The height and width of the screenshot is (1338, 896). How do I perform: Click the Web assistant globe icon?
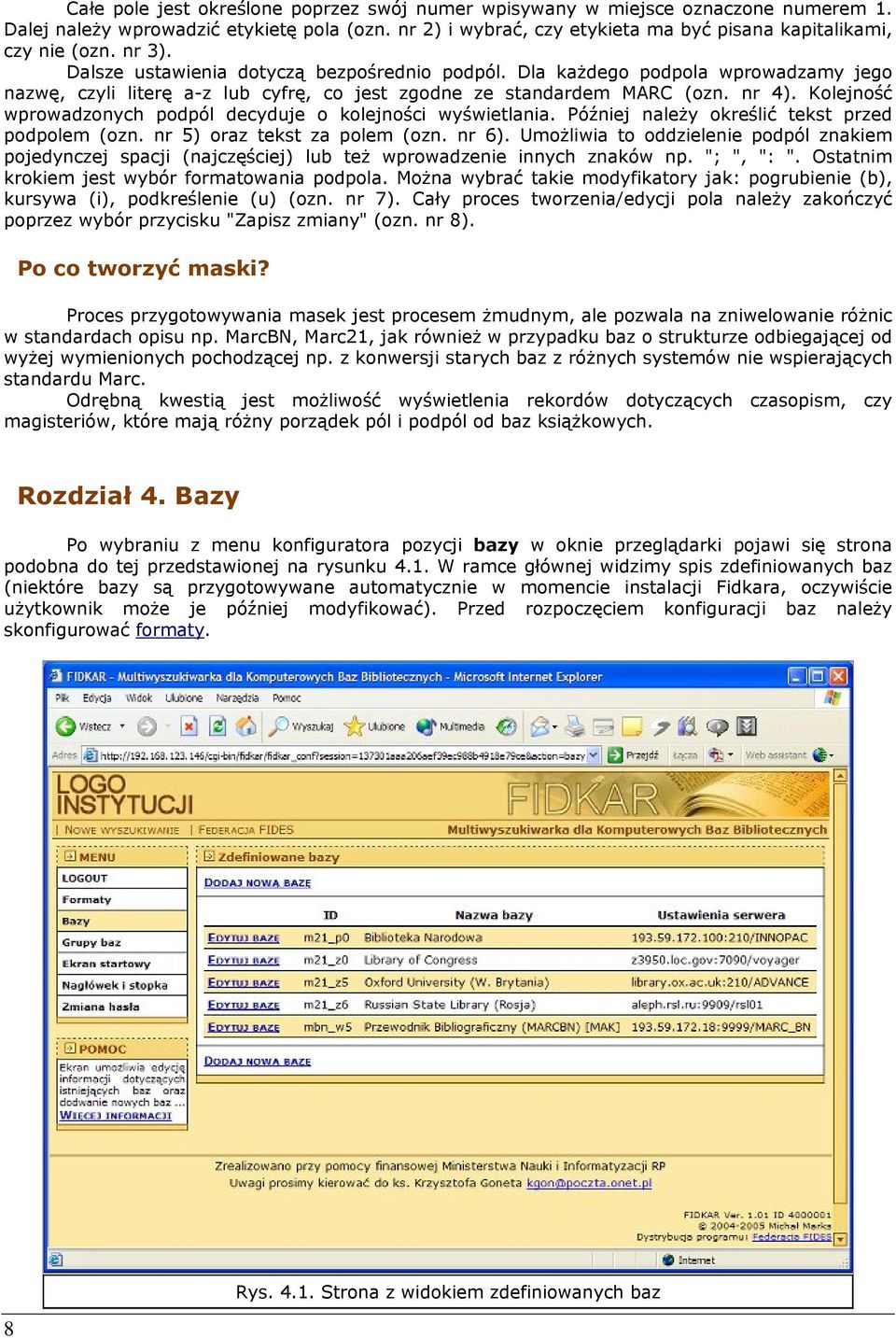(822, 754)
